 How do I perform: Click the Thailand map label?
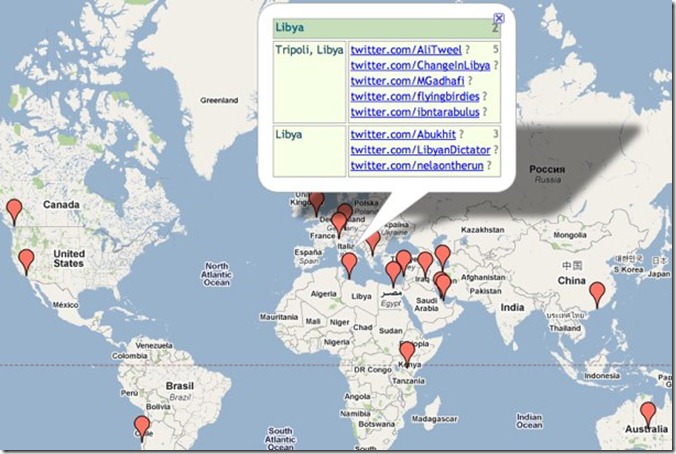[565, 328]
